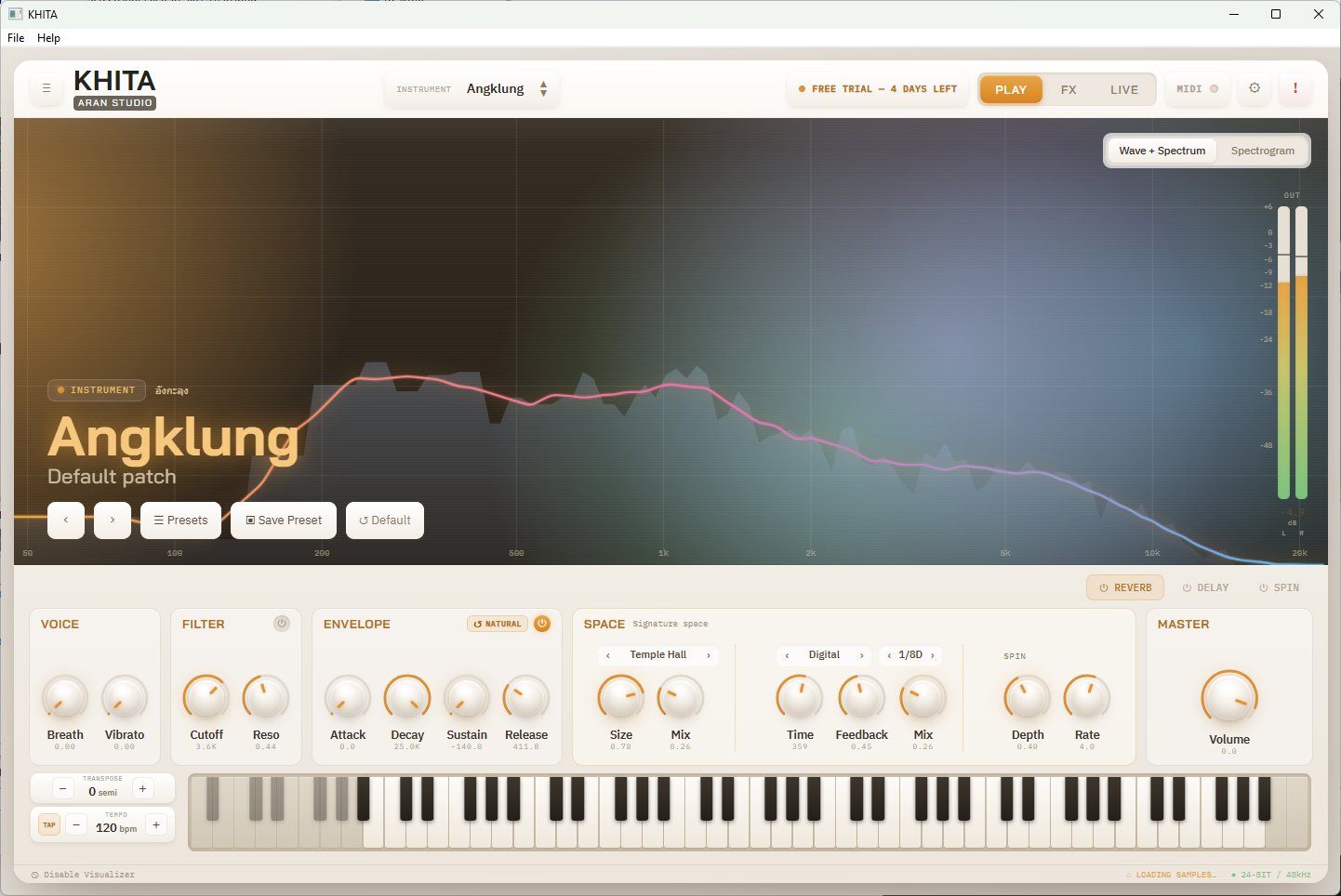Click the 24-BIT / 48kHz status text
This screenshot has width=1341, height=896.
tap(1271, 875)
